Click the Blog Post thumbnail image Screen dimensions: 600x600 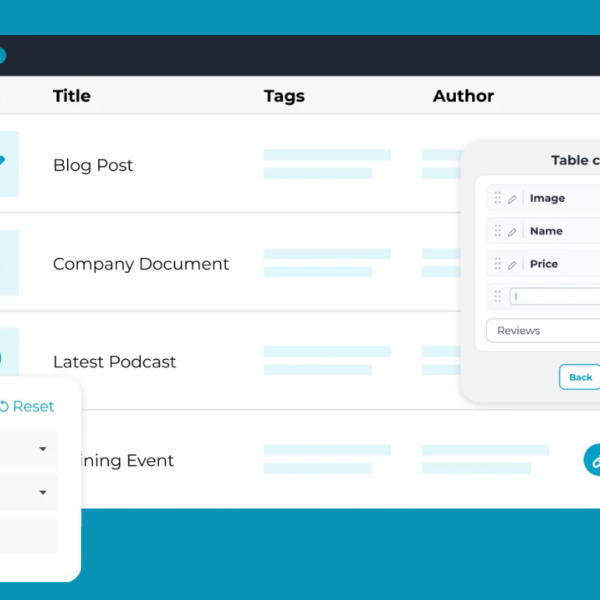coord(9,164)
